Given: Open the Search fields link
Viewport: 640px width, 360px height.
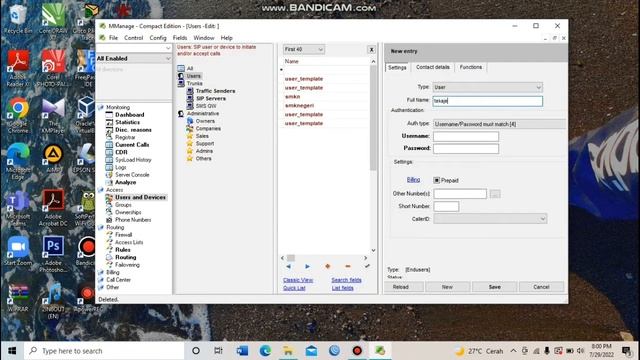Looking at the screenshot, I should click(346, 280).
